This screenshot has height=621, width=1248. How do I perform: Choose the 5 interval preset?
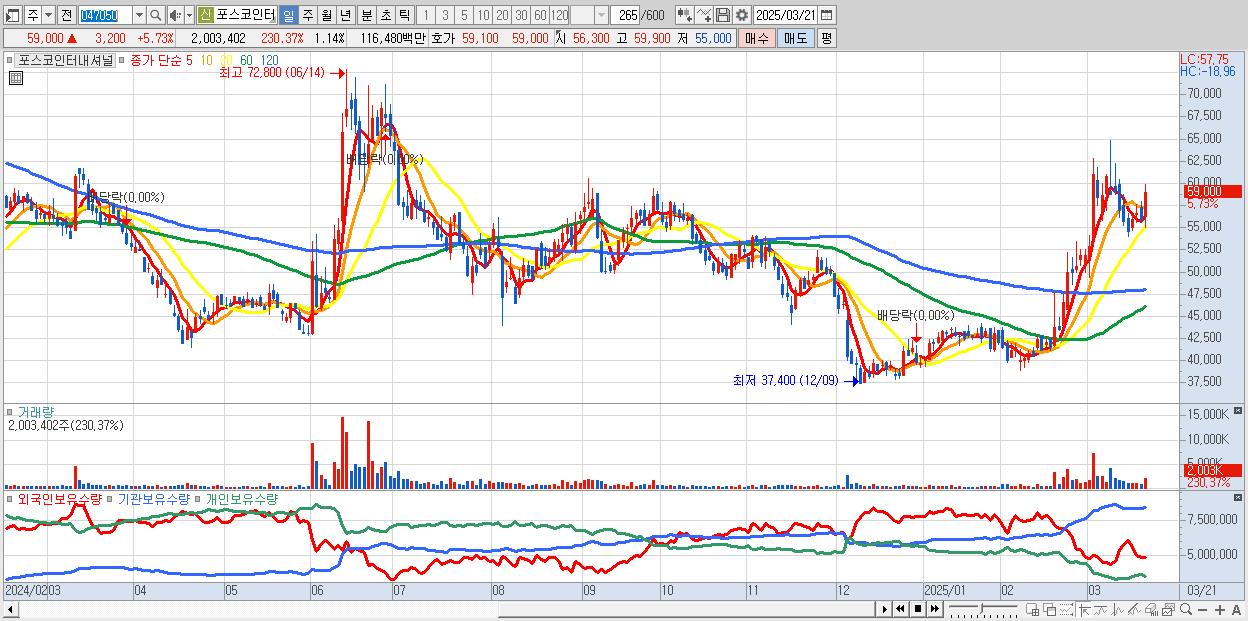(x=464, y=15)
